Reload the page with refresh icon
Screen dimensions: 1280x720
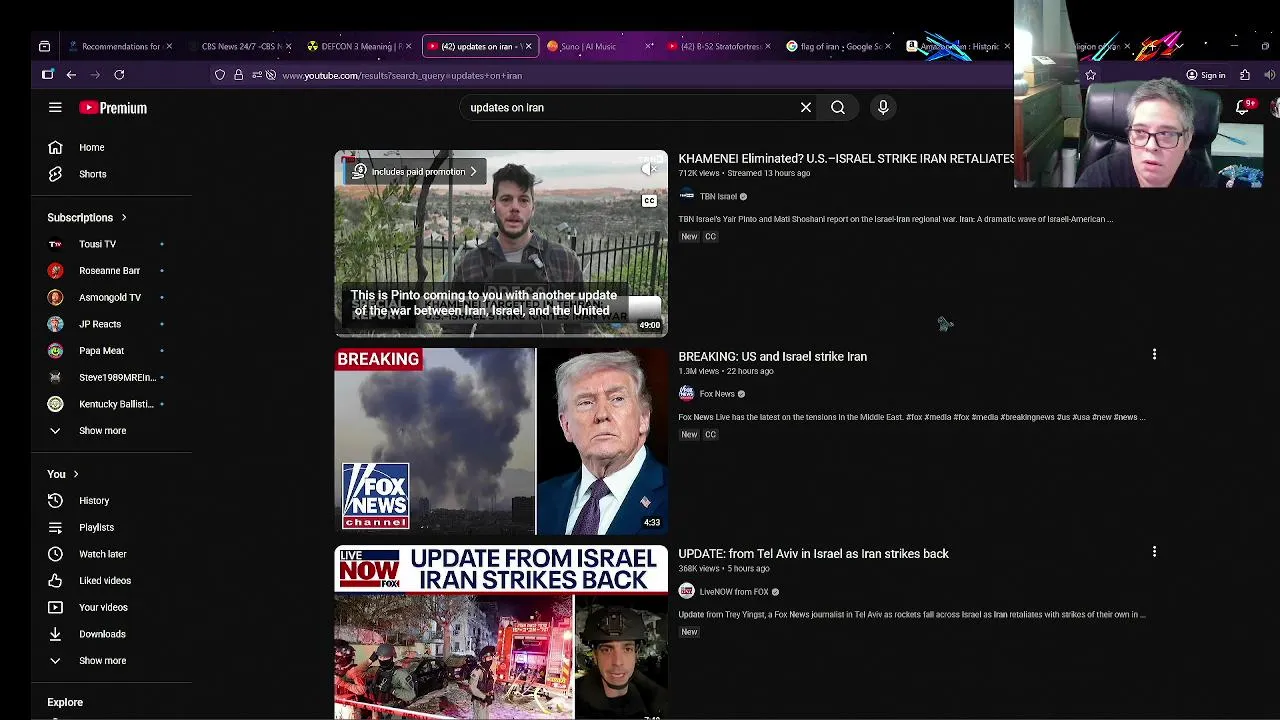pyautogui.click(x=119, y=75)
